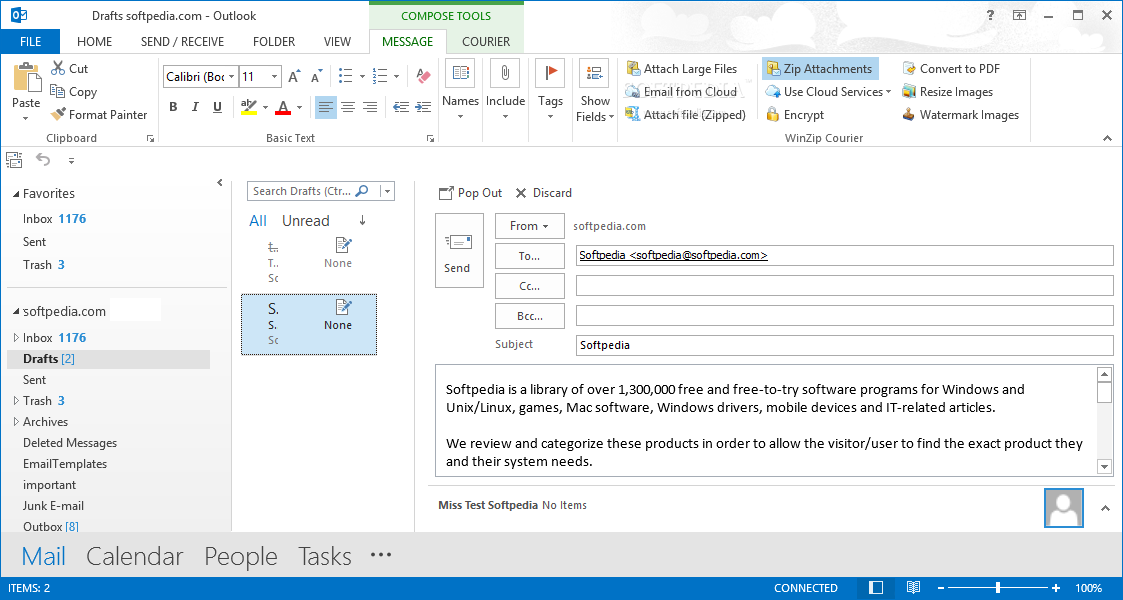The image size is (1123, 600).
Task: Discard the current draft
Action: tap(544, 193)
